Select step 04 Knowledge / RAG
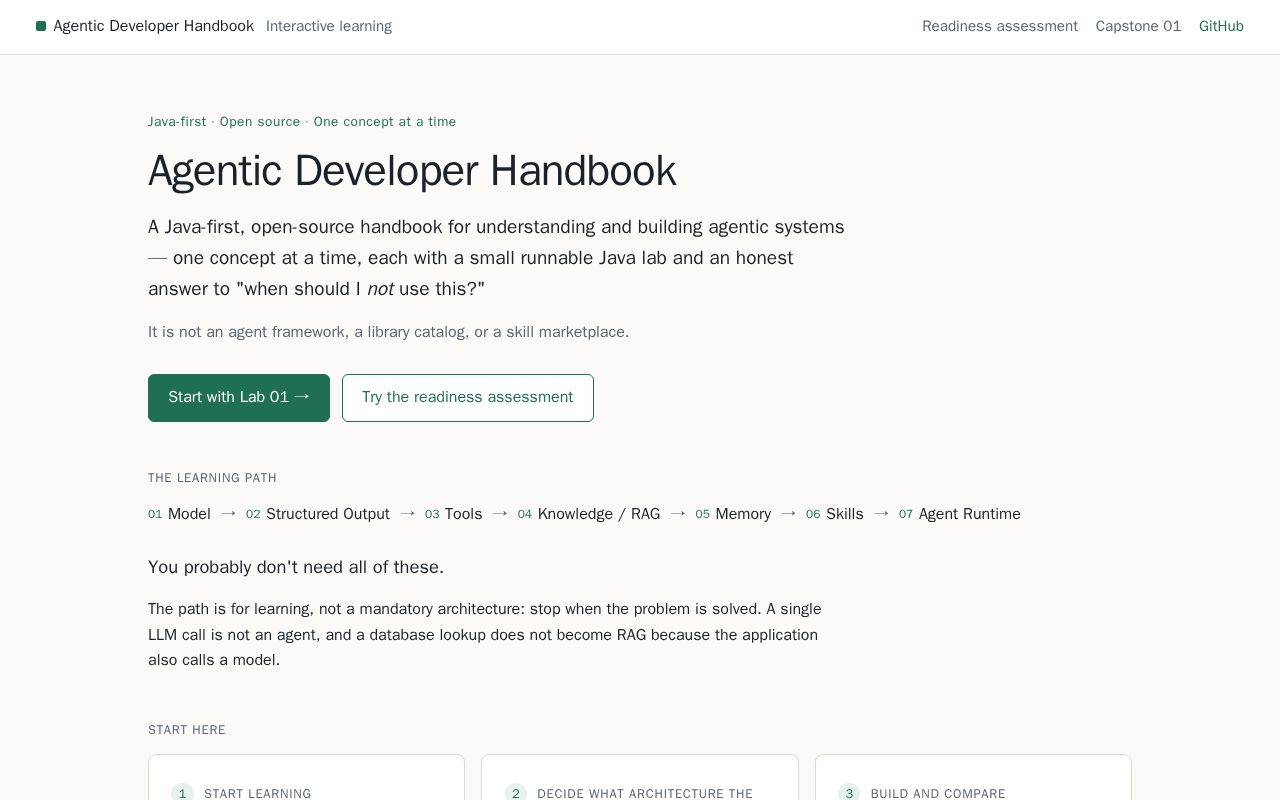Viewport: 1280px width, 800px height. [589, 514]
